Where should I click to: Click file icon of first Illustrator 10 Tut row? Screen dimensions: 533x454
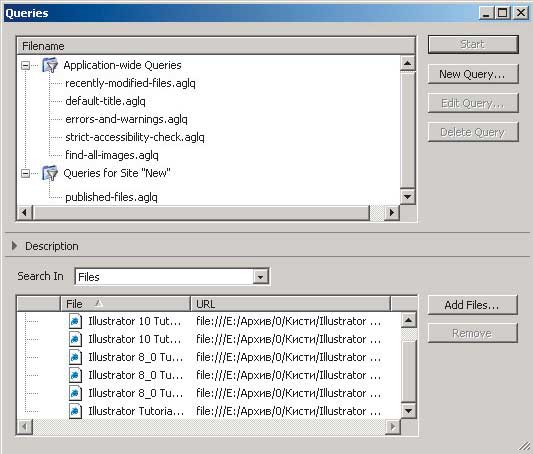coord(75,321)
